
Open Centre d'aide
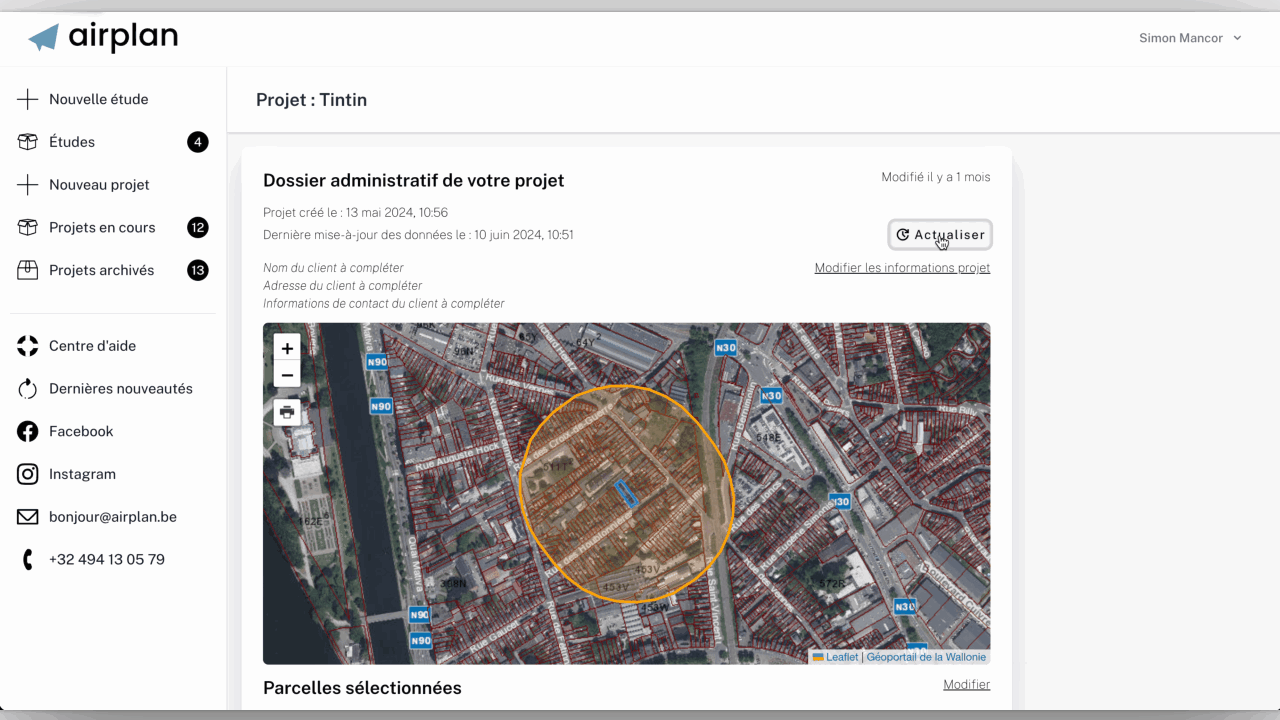pyautogui.click(x=92, y=346)
